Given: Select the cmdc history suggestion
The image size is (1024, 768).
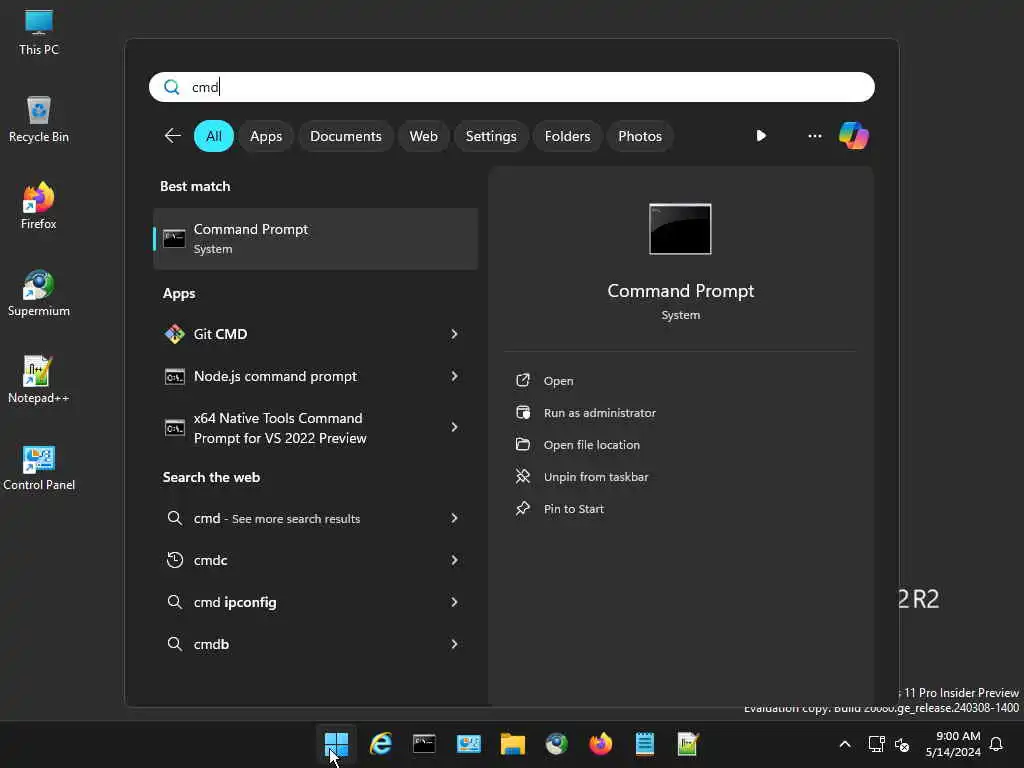Looking at the screenshot, I should (315, 560).
